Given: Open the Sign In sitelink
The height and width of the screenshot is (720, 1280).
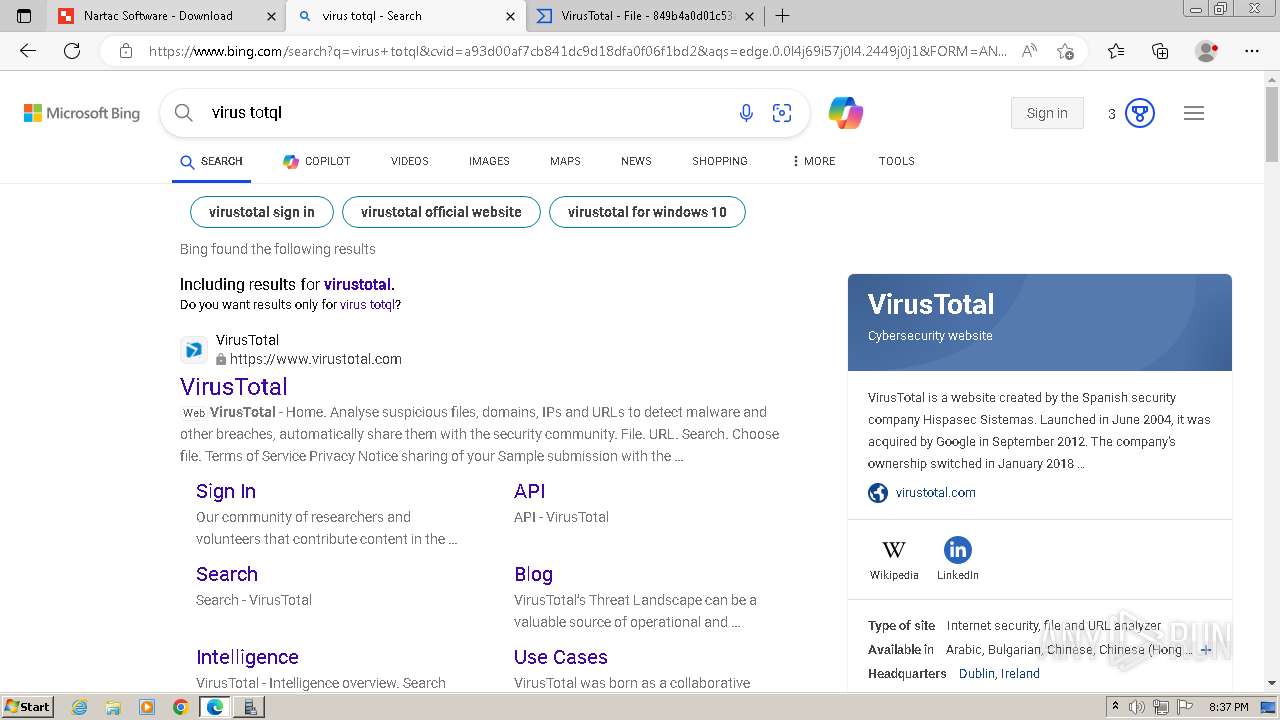Looking at the screenshot, I should point(226,491).
